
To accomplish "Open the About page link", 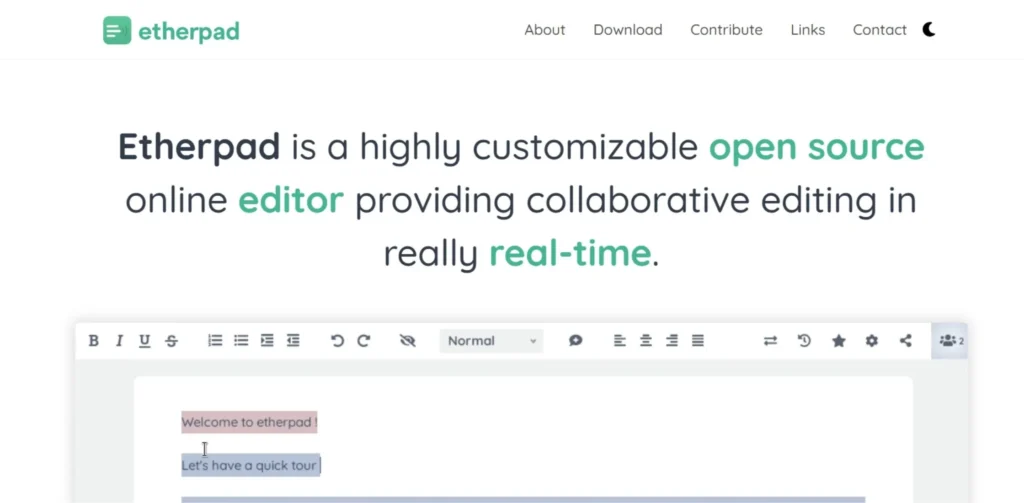I will pos(545,30).
